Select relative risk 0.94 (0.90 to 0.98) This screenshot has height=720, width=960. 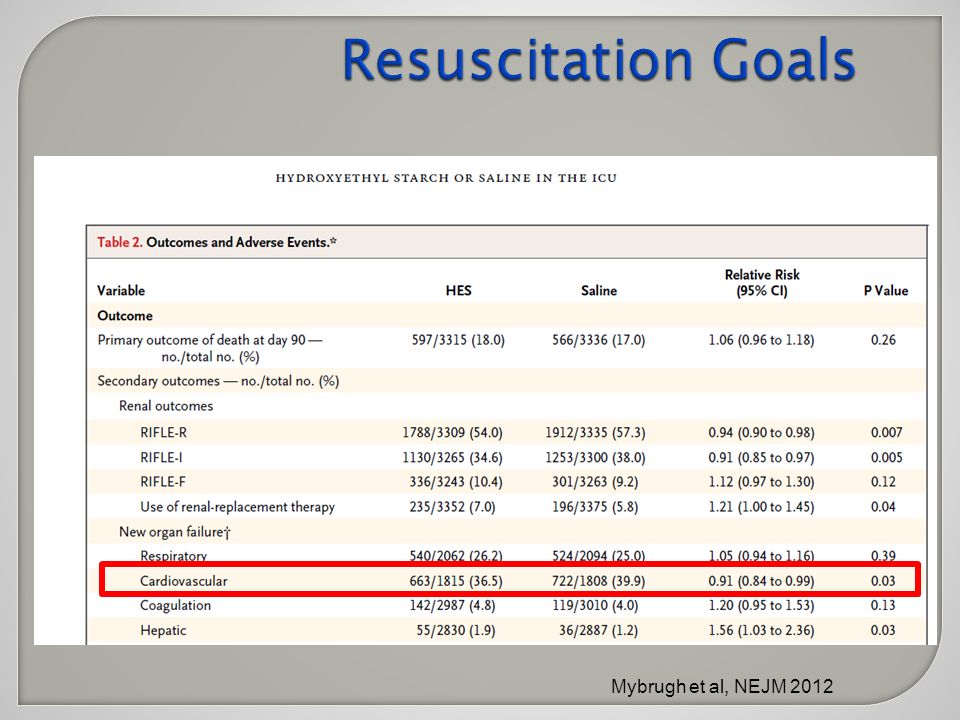(761, 432)
